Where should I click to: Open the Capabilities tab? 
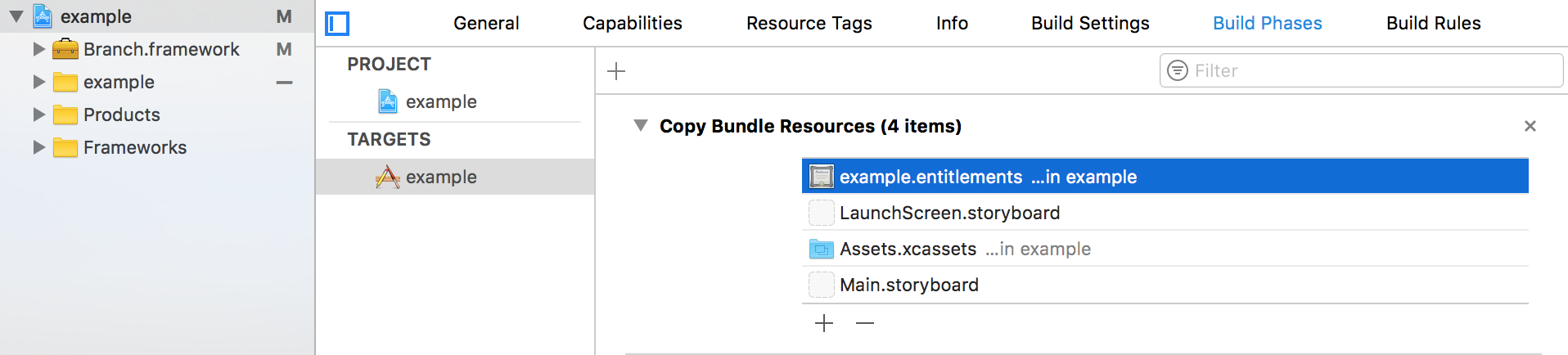click(x=633, y=23)
